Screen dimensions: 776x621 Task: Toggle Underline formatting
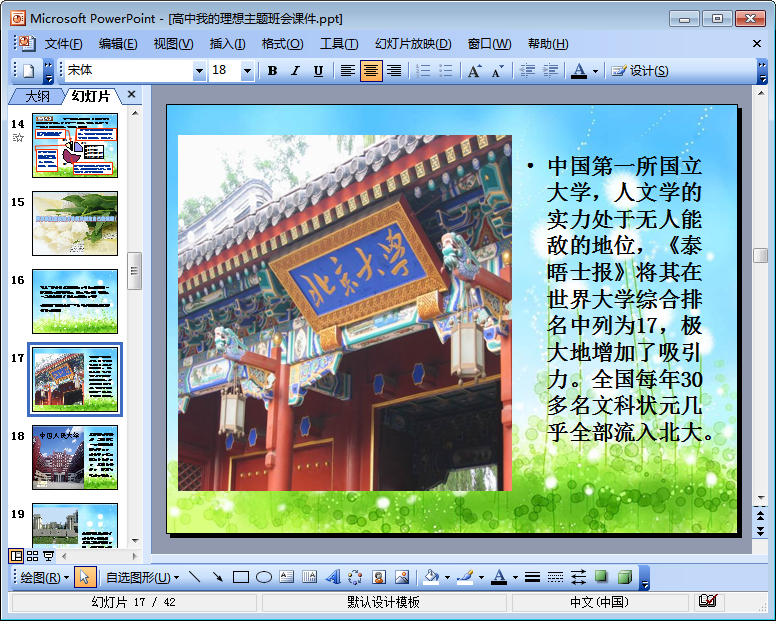(x=318, y=71)
